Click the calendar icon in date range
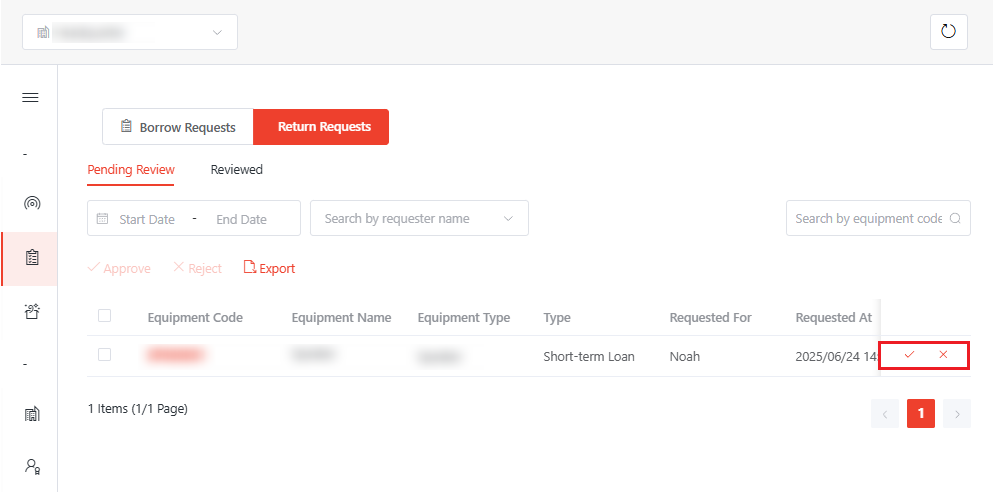Image resolution: width=993 pixels, height=492 pixels. [x=102, y=218]
